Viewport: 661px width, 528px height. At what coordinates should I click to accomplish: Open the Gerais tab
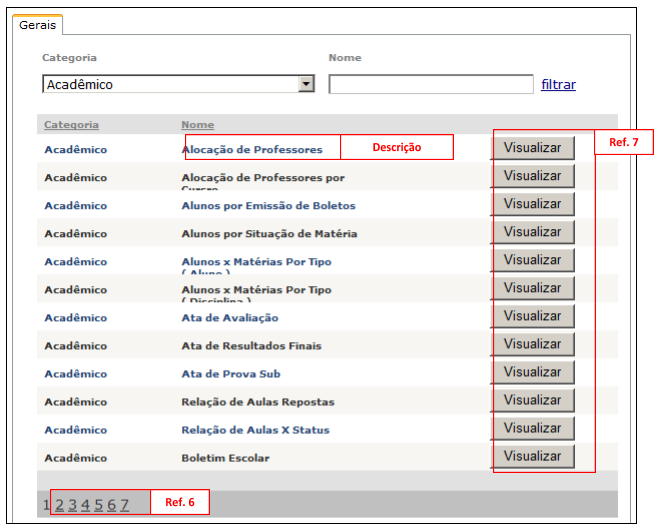pyautogui.click(x=38, y=25)
